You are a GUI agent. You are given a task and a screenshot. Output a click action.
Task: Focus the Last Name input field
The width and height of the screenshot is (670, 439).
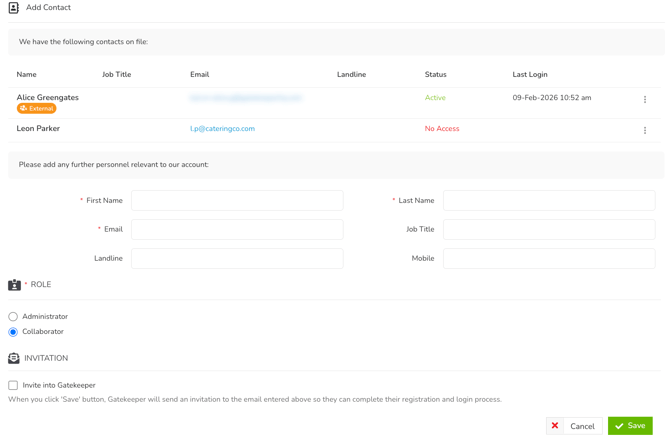click(549, 201)
